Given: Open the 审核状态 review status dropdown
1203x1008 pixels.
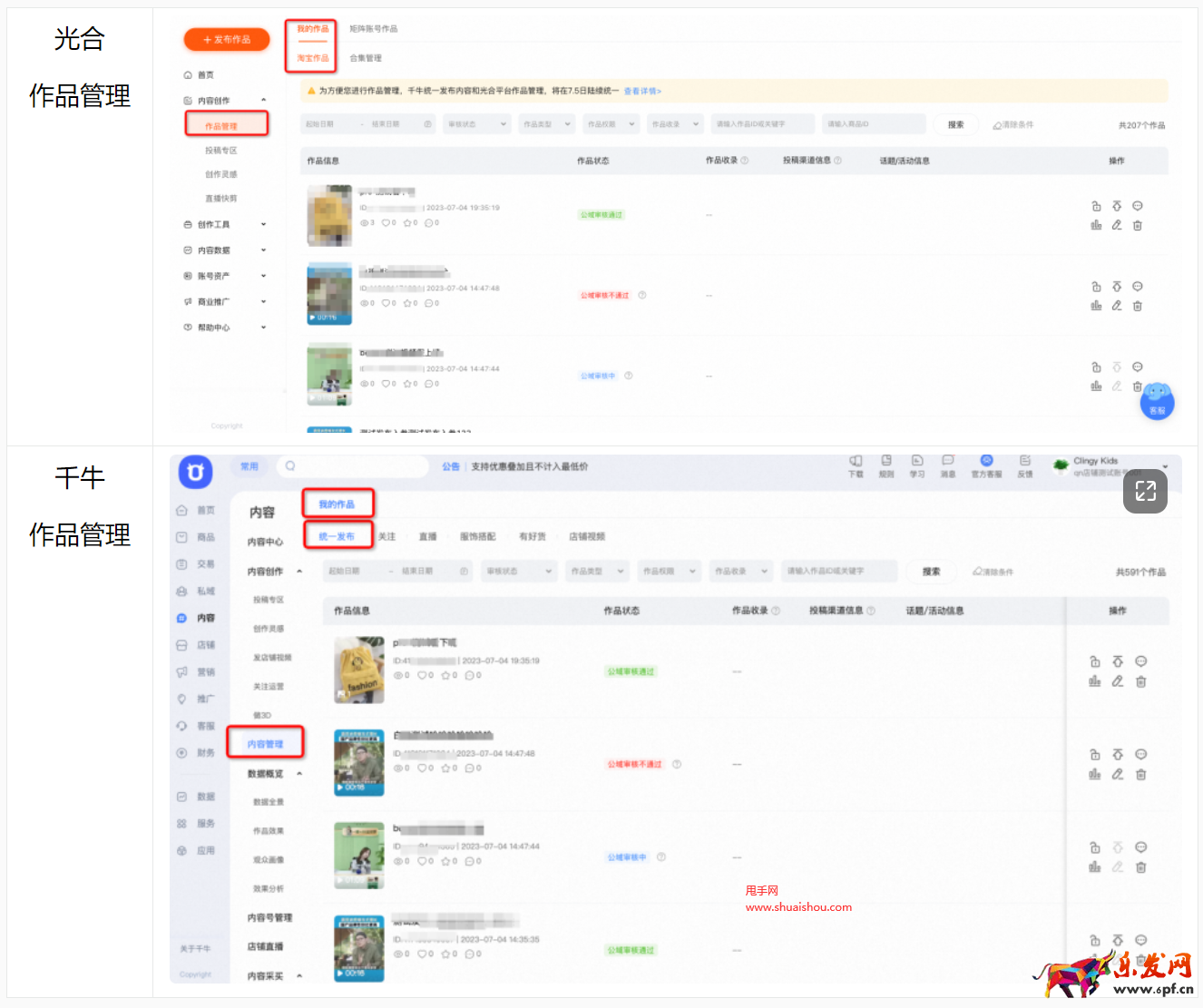Looking at the screenshot, I should click(x=519, y=571).
